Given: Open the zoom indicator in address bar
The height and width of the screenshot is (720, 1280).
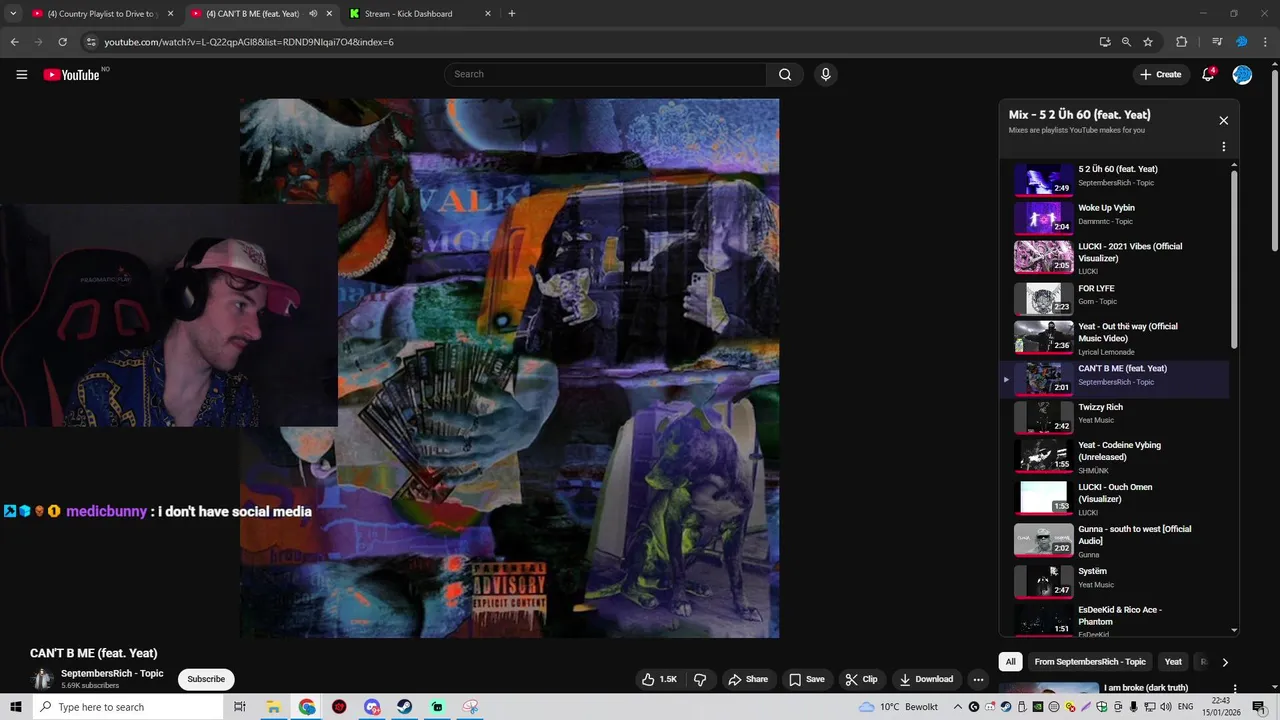Looking at the screenshot, I should click(1126, 42).
